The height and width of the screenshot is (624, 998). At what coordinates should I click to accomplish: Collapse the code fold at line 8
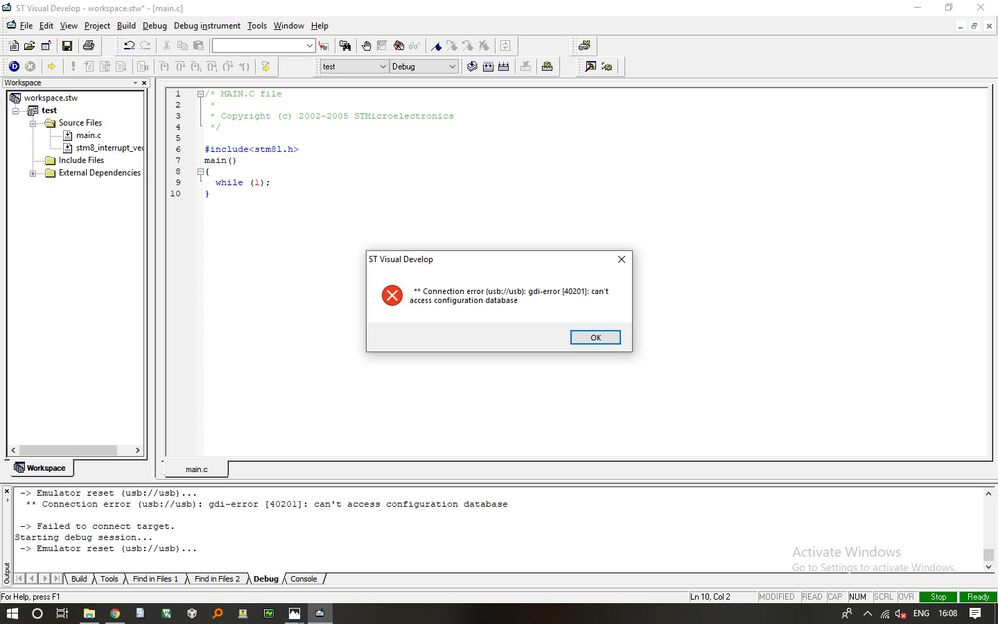200,171
